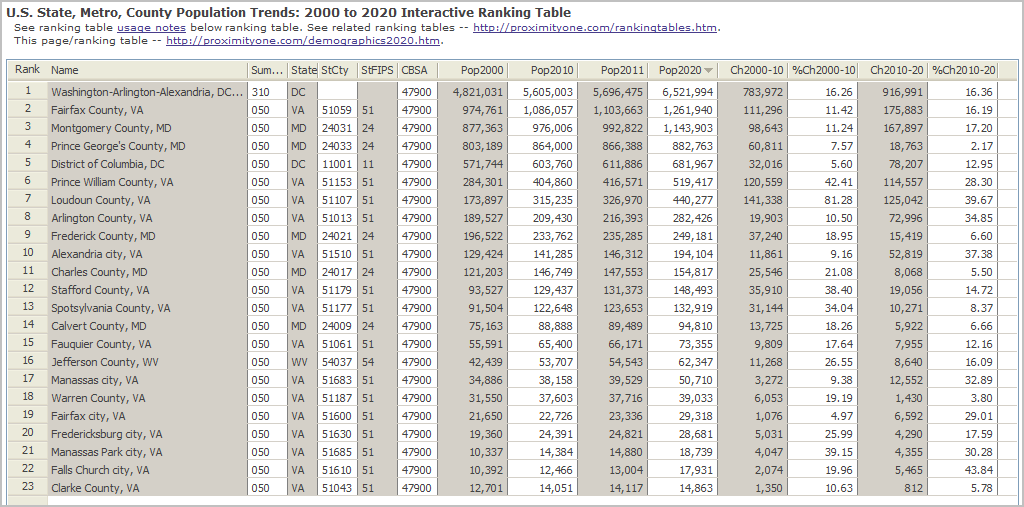Image resolution: width=1024 pixels, height=507 pixels.
Task: Sort by the Rank column header
Action: pos(27,70)
